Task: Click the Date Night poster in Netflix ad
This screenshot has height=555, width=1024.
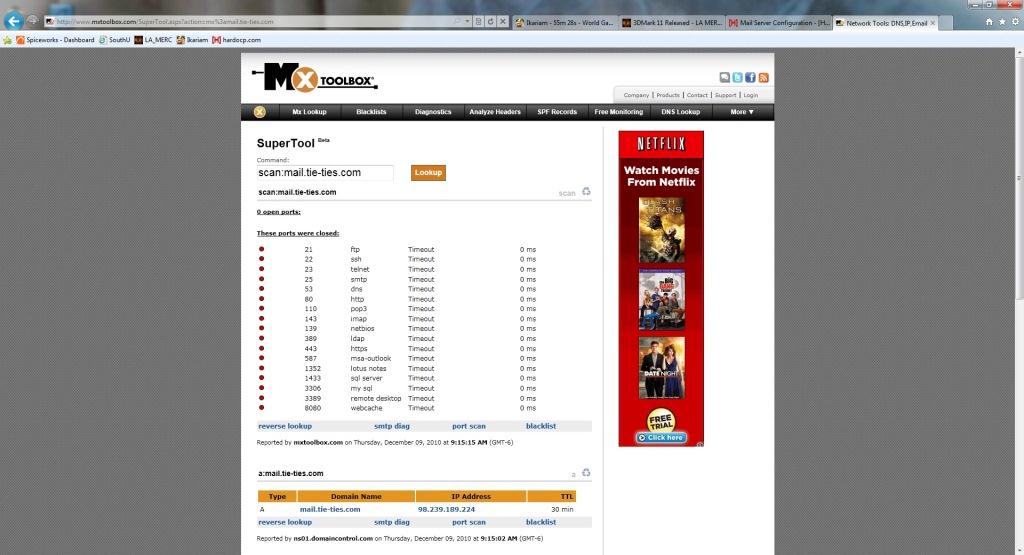Action: click(x=662, y=368)
